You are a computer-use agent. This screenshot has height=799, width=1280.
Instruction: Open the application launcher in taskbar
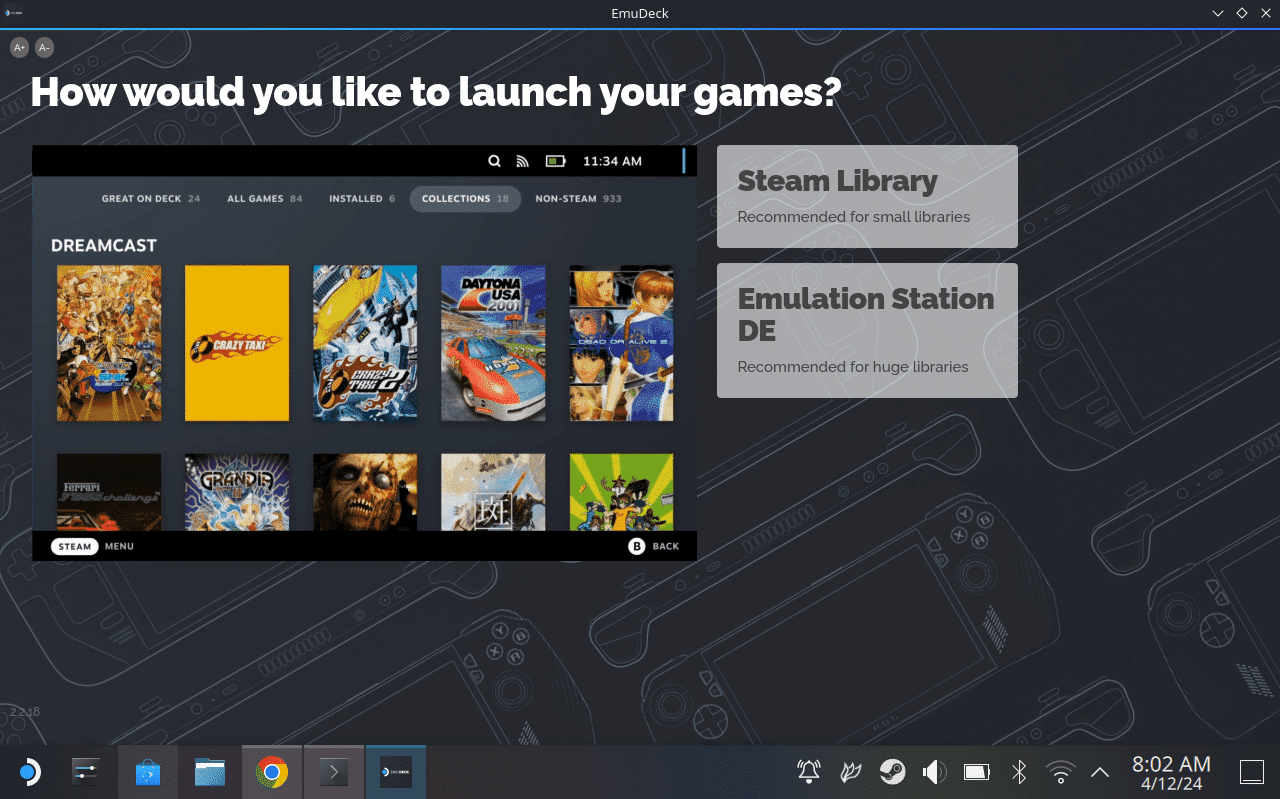click(28, 772)
